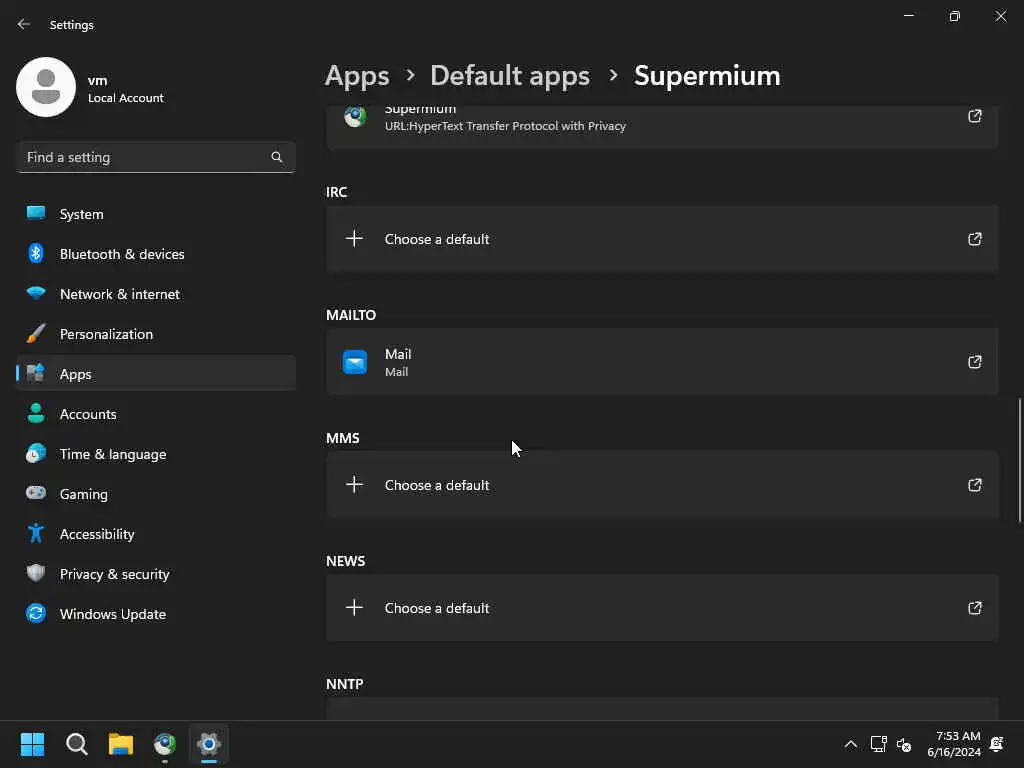Click the Mail app icon under MAILTO
The width and height of the screenshot is (1024, 768).
point(355,362)
